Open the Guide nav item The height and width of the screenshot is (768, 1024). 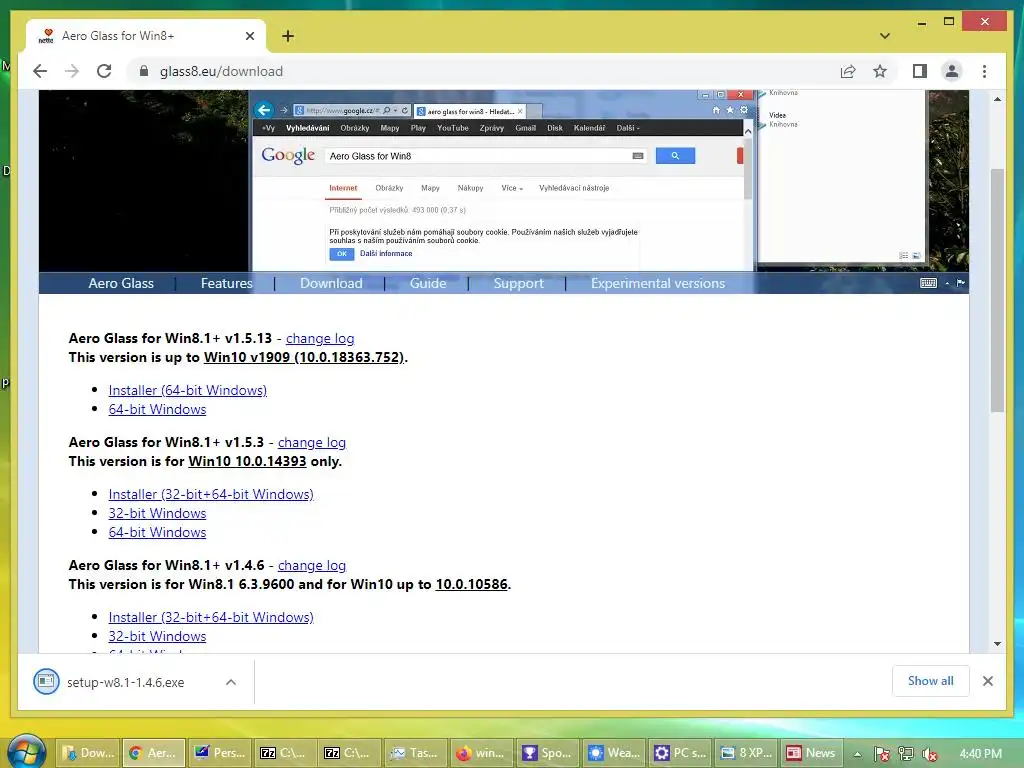pos(428,283)
